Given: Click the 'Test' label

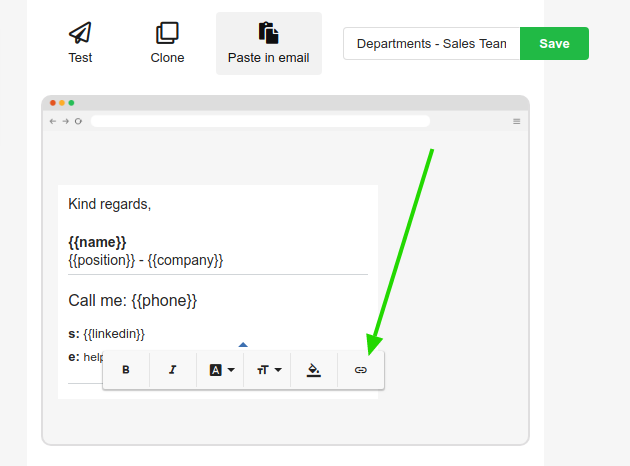Looking at the screenshot, I should point(80,58).
